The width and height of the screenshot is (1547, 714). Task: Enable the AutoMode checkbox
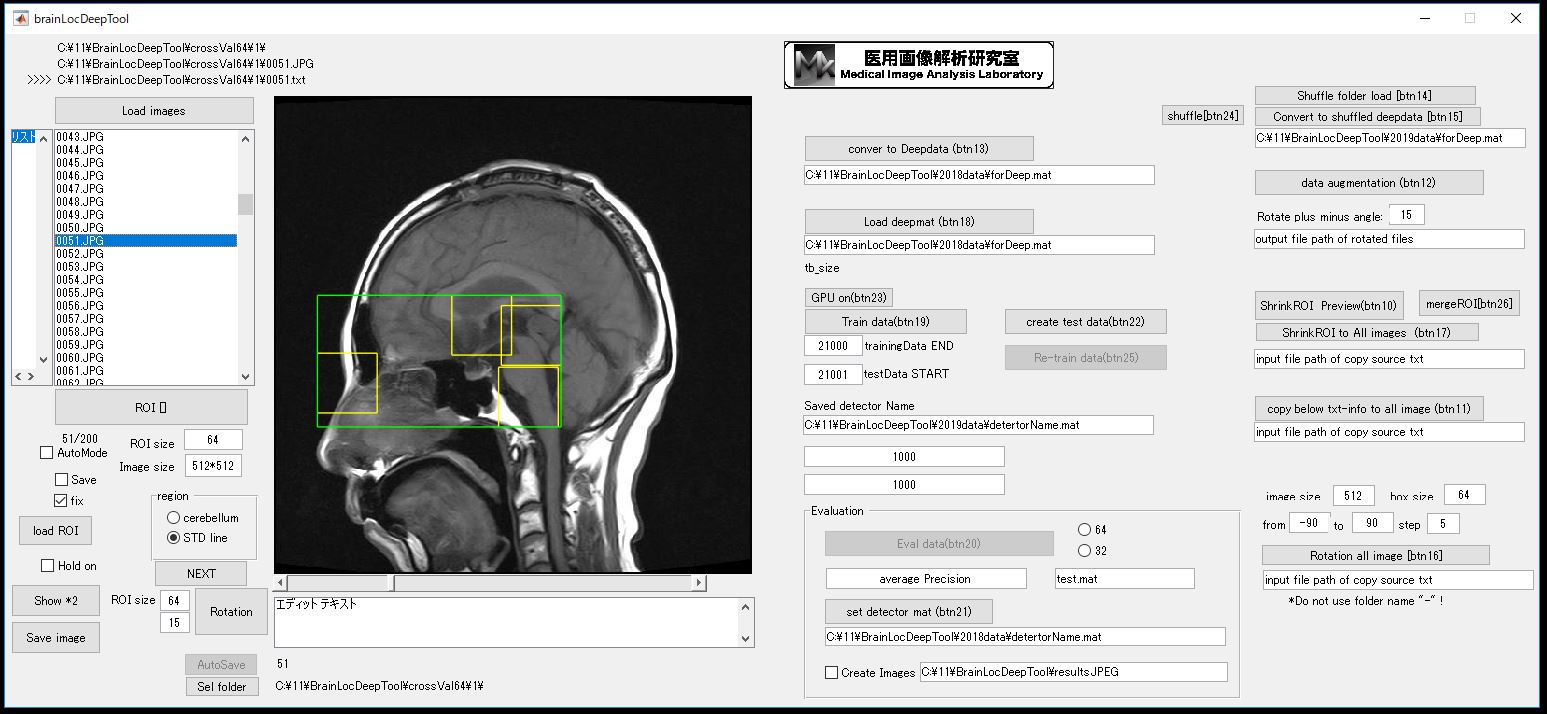46,453
